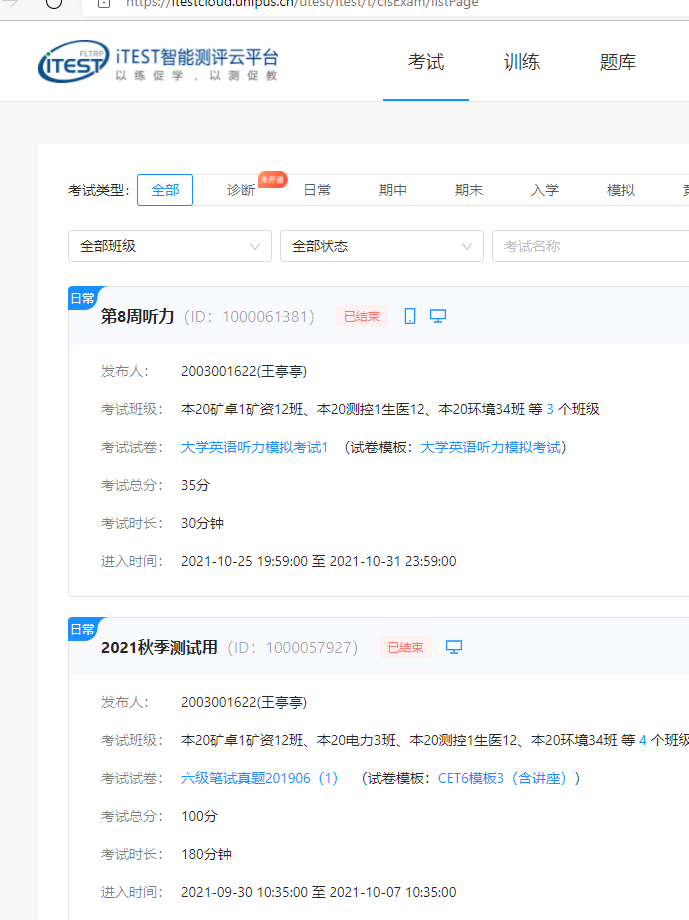689x920 pixels.
Task: Click desktop monitor icon for 2021秋季测试用
Action: pos(454,647)
